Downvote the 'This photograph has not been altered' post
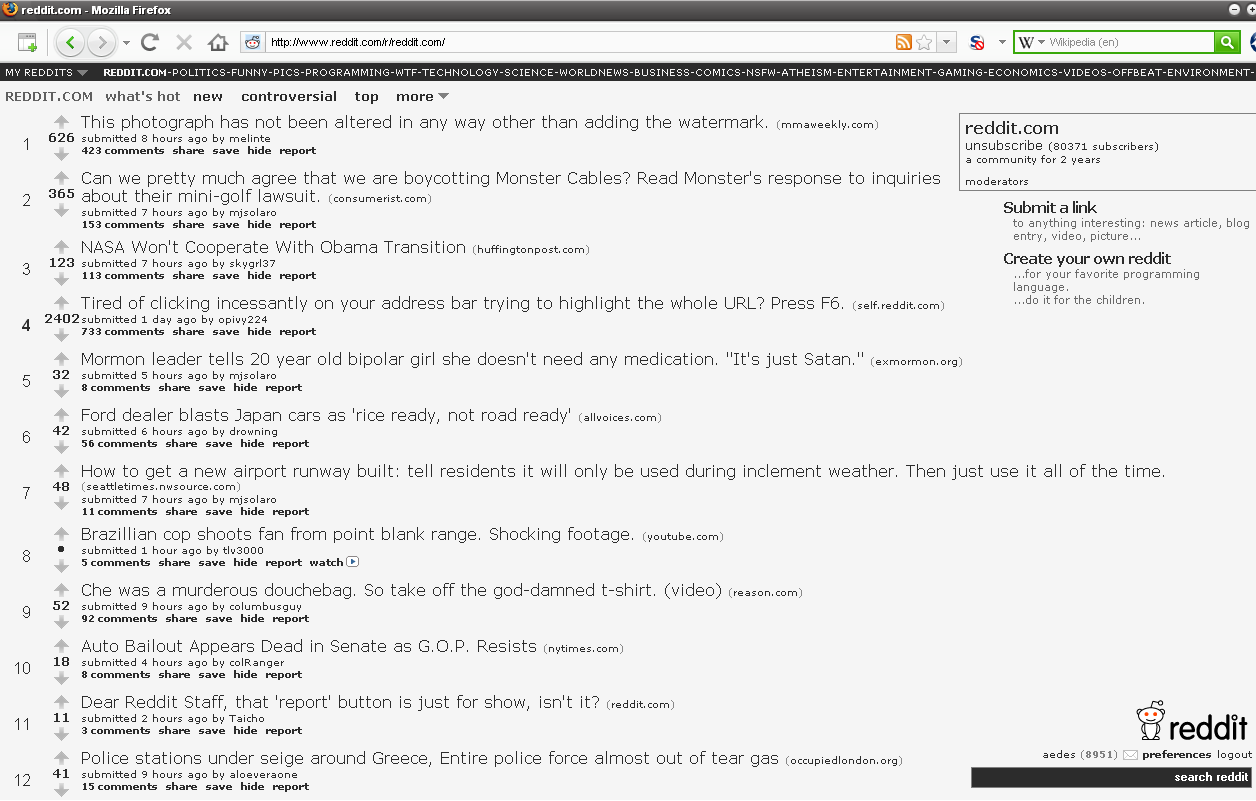The height and width of the screenshot is (801, 1256). point(61,154)
